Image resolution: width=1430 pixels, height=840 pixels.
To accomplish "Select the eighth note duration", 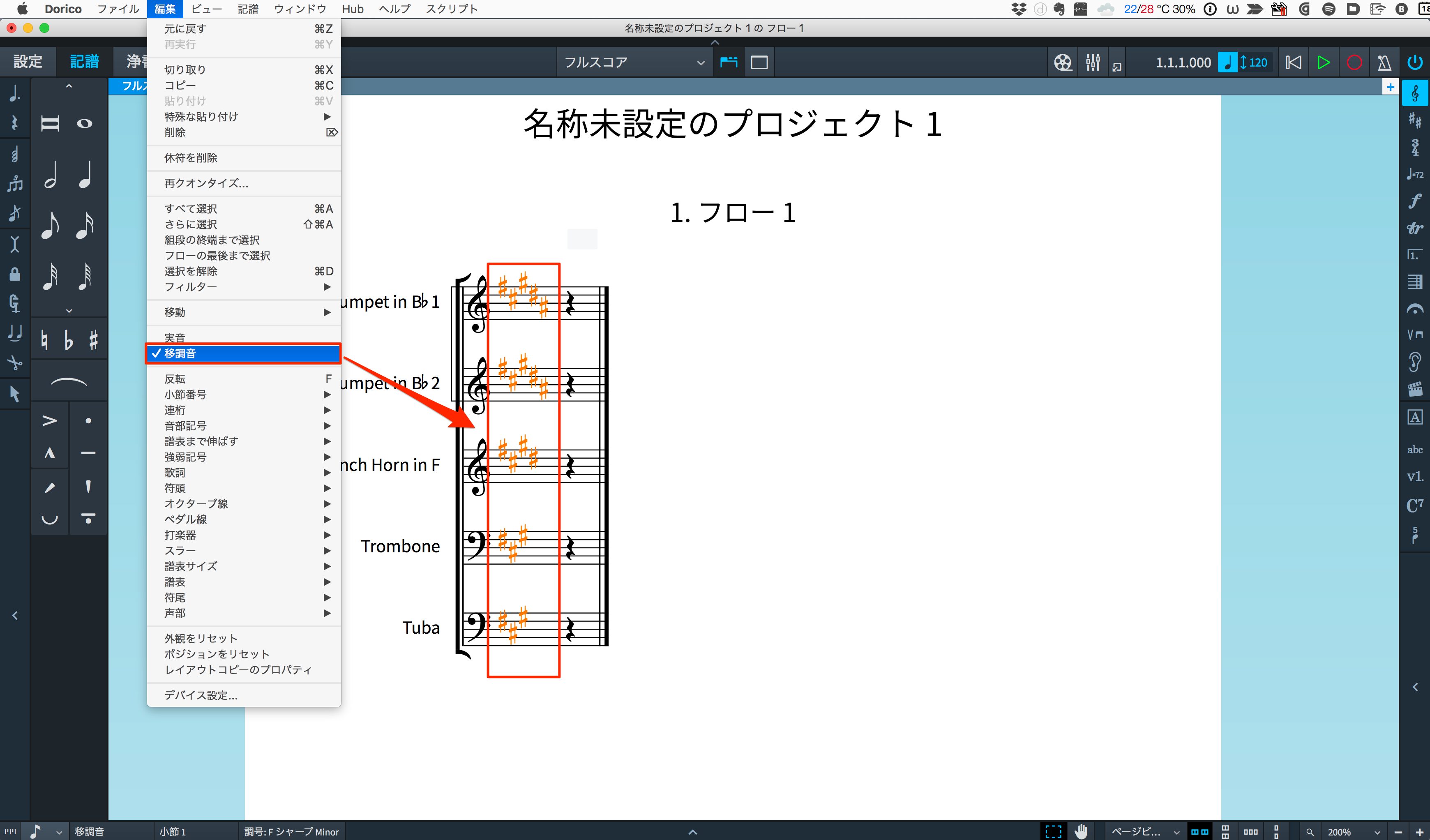I will pyautogui.click(x=51, y=225).
